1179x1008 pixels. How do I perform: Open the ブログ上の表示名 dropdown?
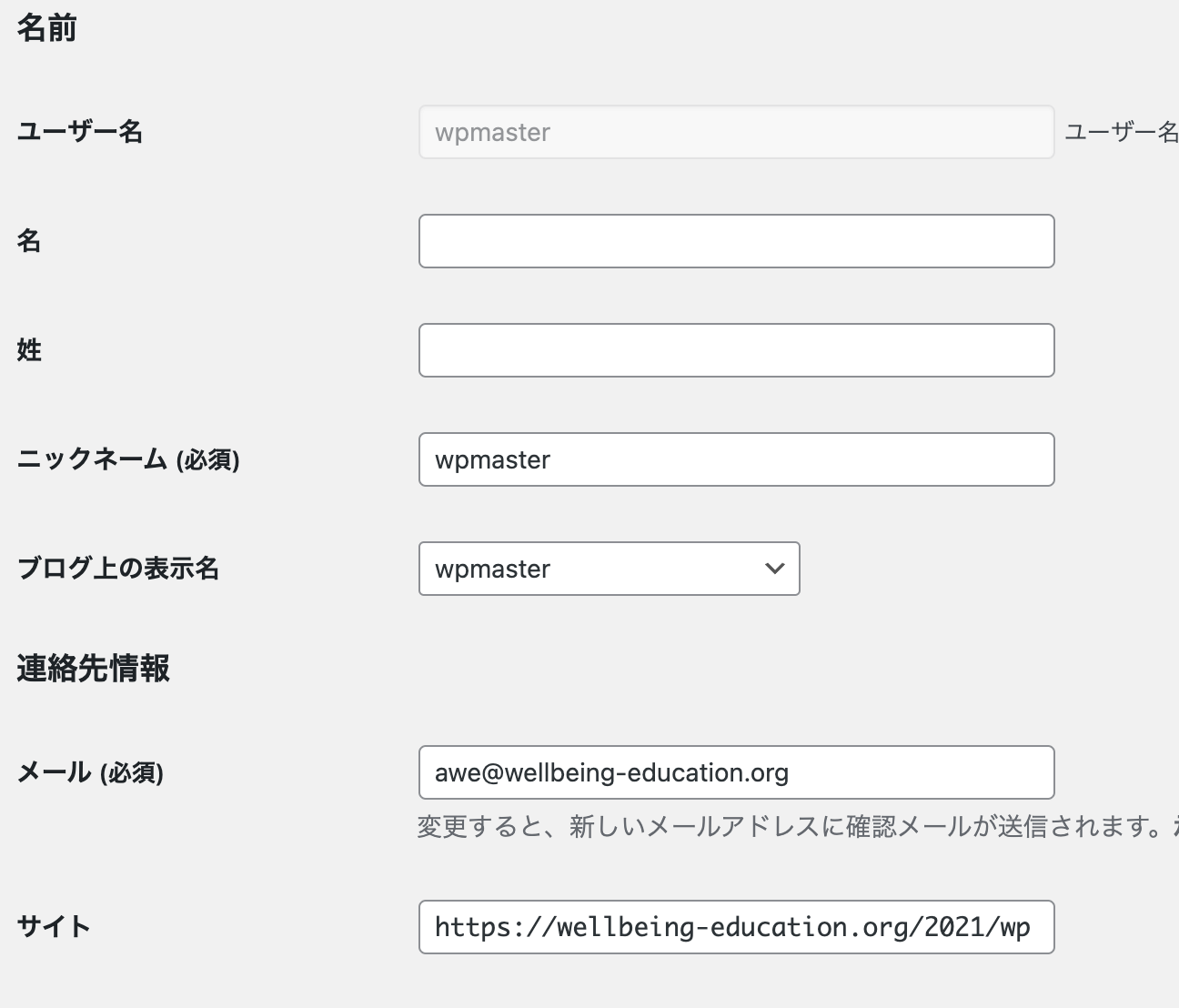coord(608,569)
